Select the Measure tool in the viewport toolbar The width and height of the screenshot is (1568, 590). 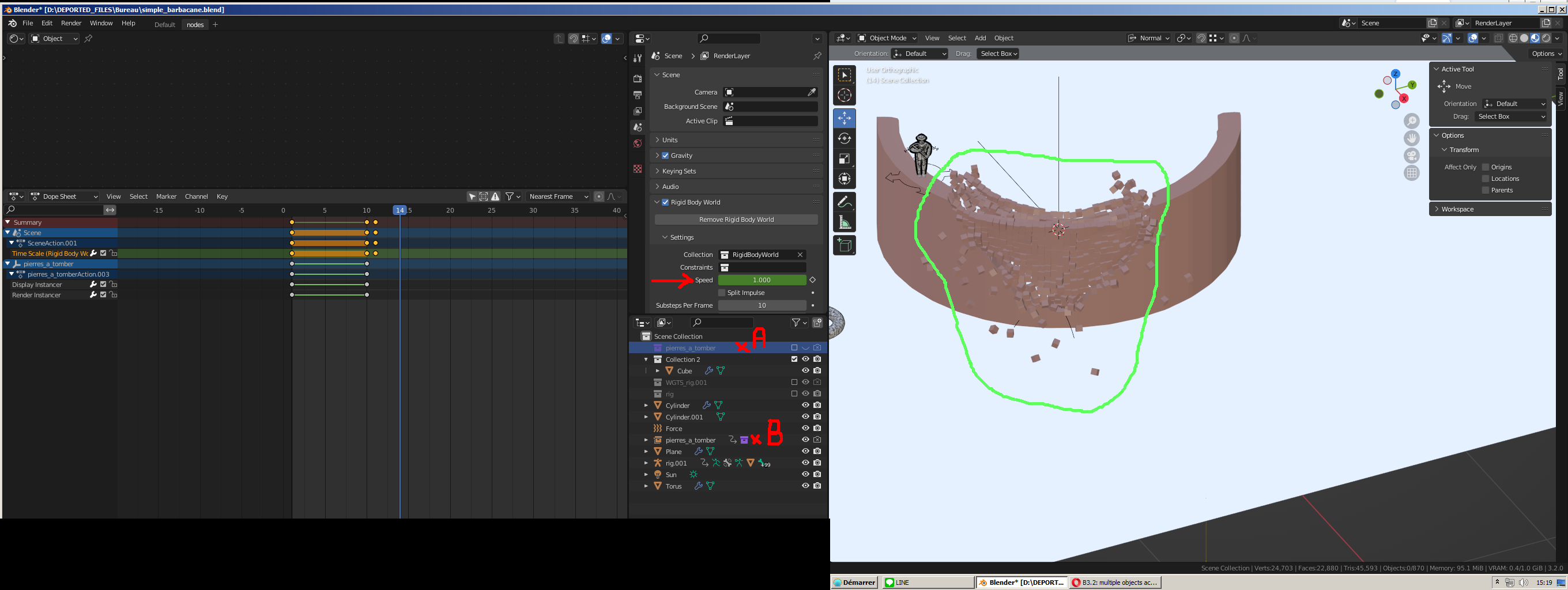pos(845,222)
